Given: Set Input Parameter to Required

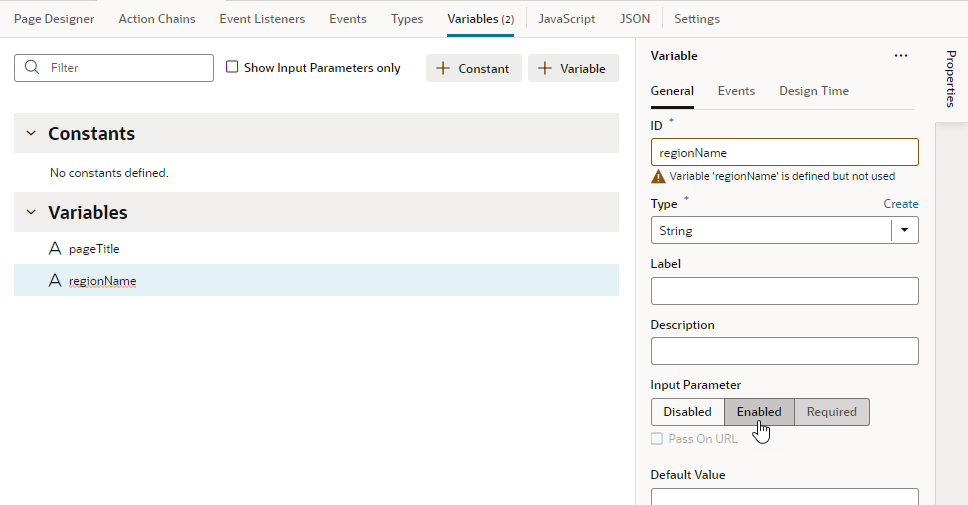Looking at the screenshot, I should coord(832,412).
